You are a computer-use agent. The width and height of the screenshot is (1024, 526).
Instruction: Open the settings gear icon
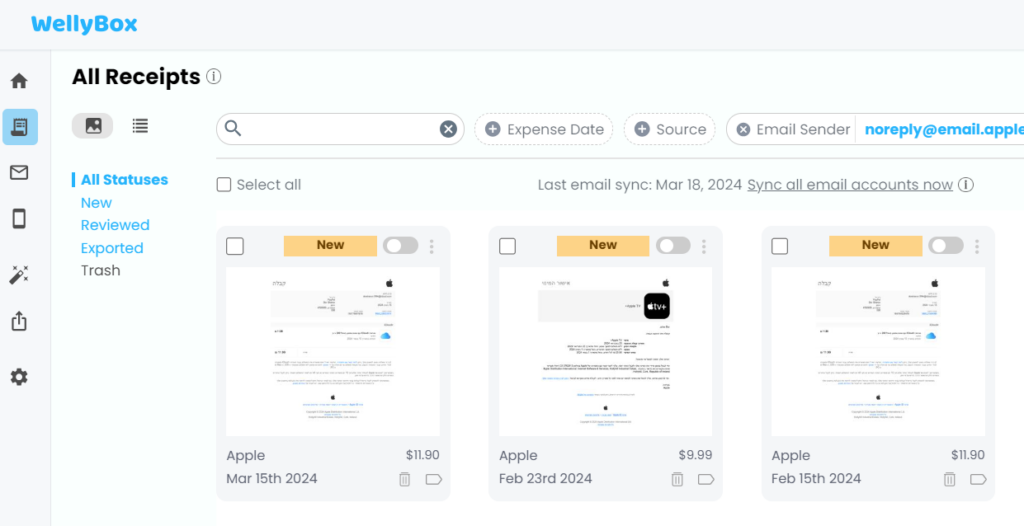tap(19, 377)
